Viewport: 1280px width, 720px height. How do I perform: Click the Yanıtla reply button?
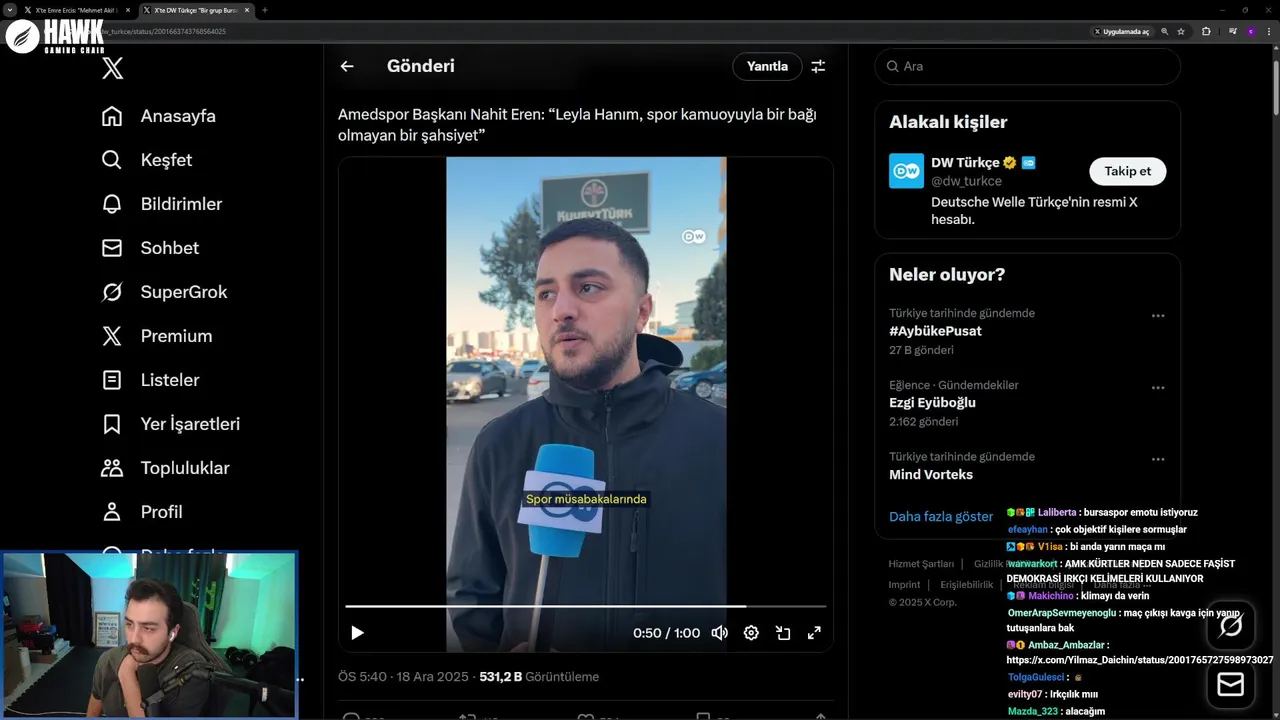(x=767, y=66)
